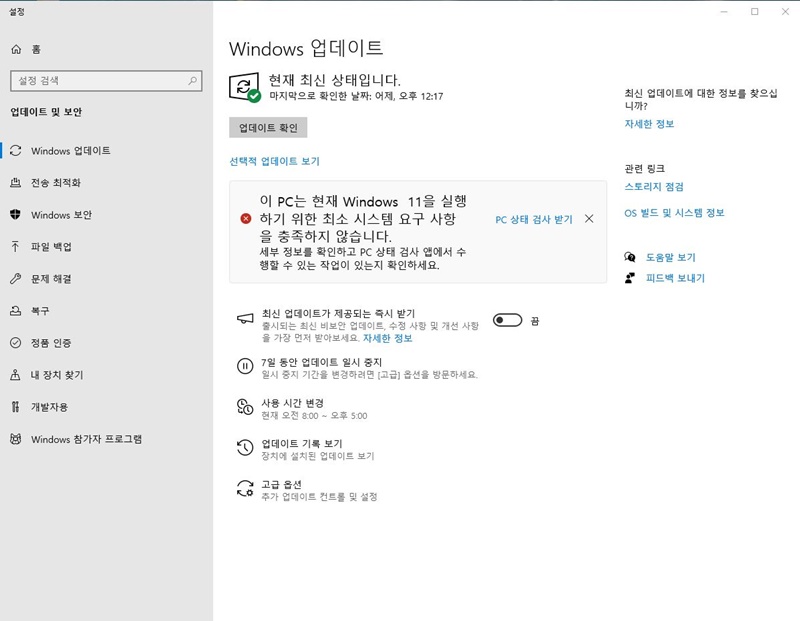The image size is (800, 621).
Task: Click the 피드백 보내기 person icon
Action: [x=630, y=278]
